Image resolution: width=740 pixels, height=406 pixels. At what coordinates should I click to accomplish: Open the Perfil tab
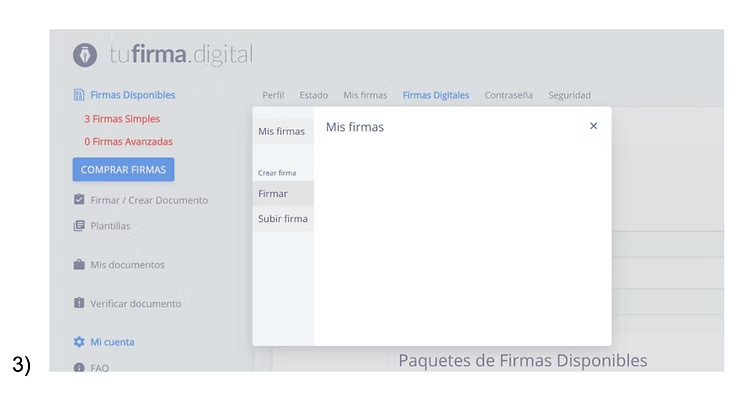[x=273, y=95]
